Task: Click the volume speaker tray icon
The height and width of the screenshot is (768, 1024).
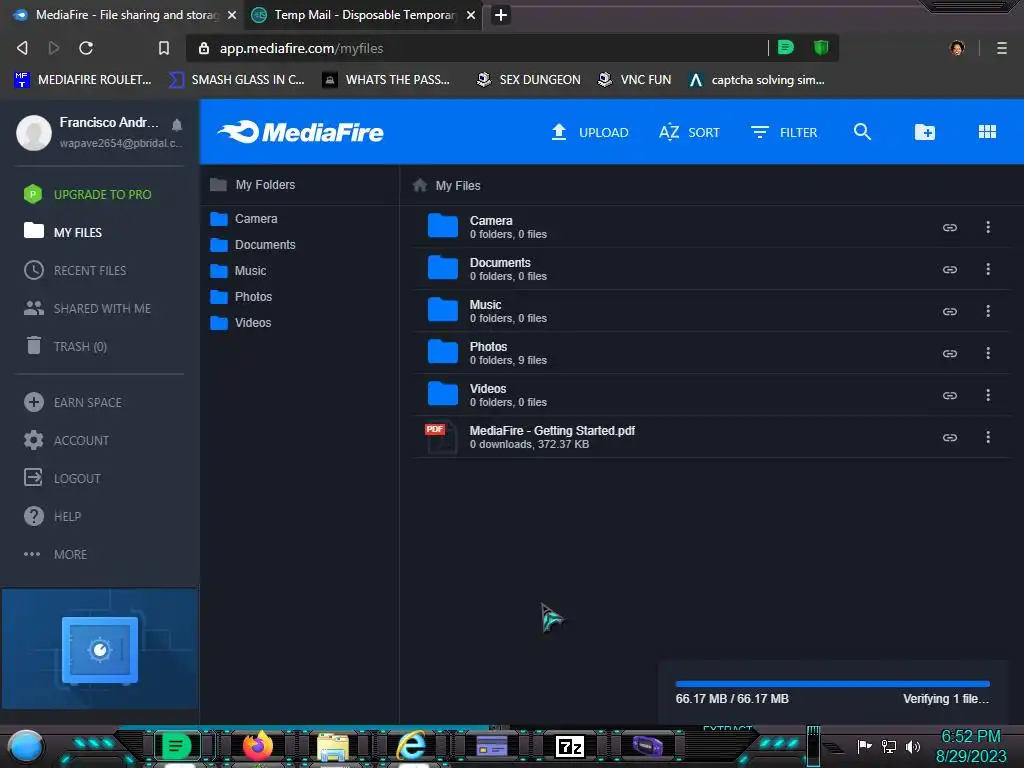Action: pyautogui.click(x=912, y=746)
